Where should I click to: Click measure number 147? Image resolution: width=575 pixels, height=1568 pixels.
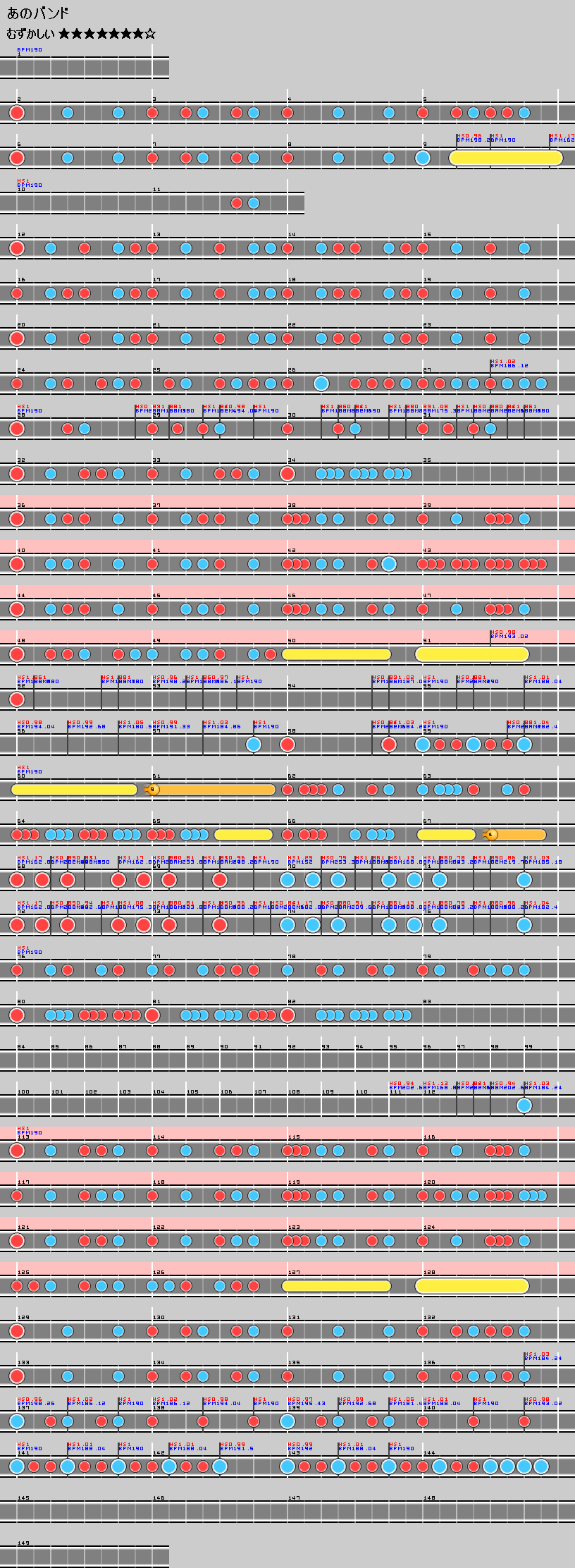[294, 1498]
